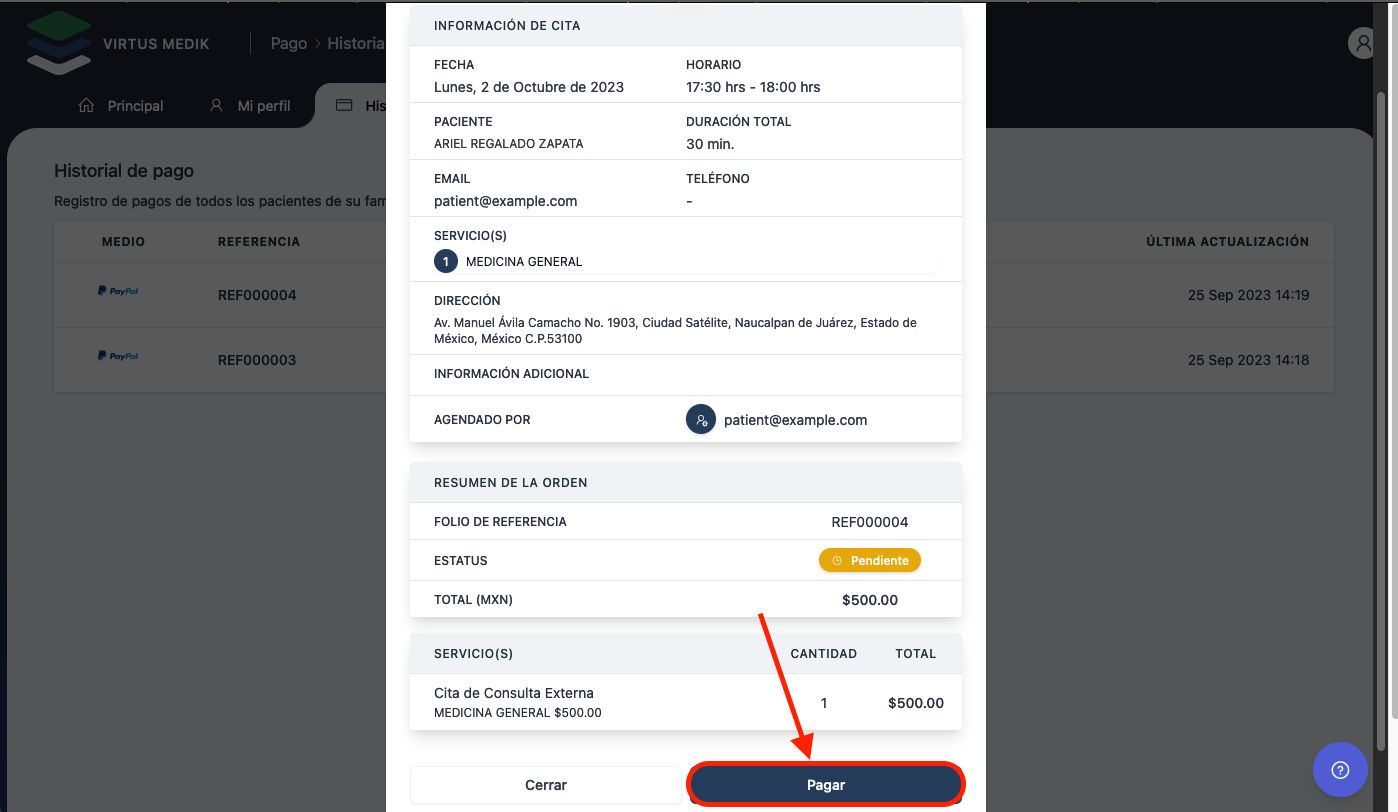Click the help question mark button

(x=1340, y=769)
